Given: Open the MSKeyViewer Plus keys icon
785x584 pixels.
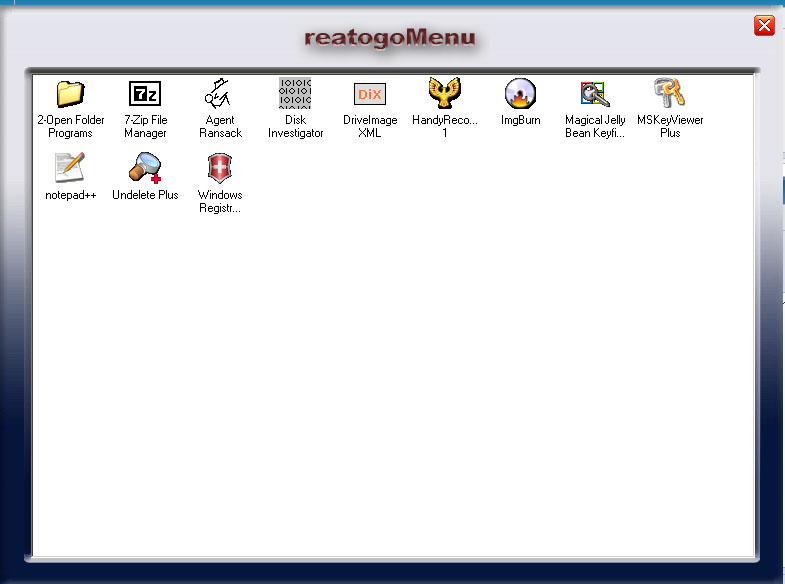Looking at the screenshot, I should (x=670, y=94).
